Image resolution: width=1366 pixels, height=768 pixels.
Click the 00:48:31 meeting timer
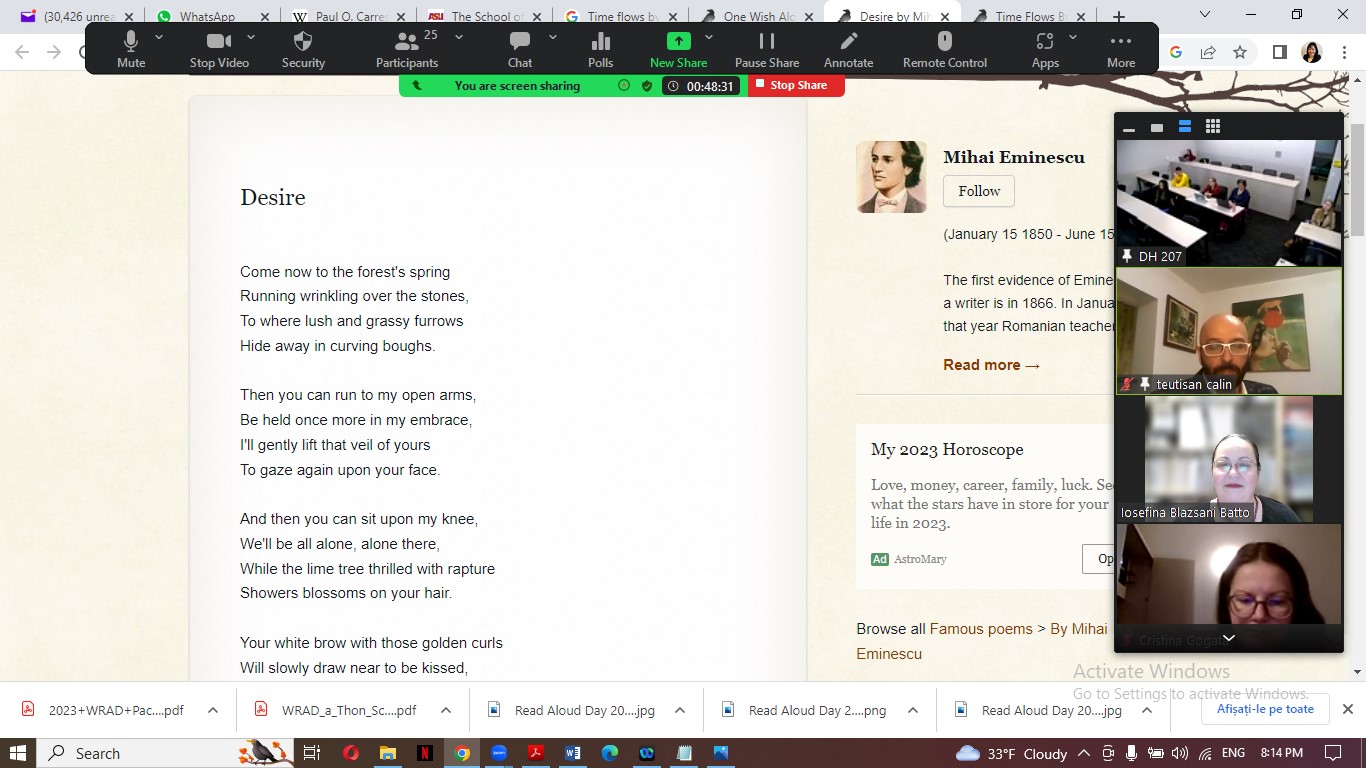[701, 86]
